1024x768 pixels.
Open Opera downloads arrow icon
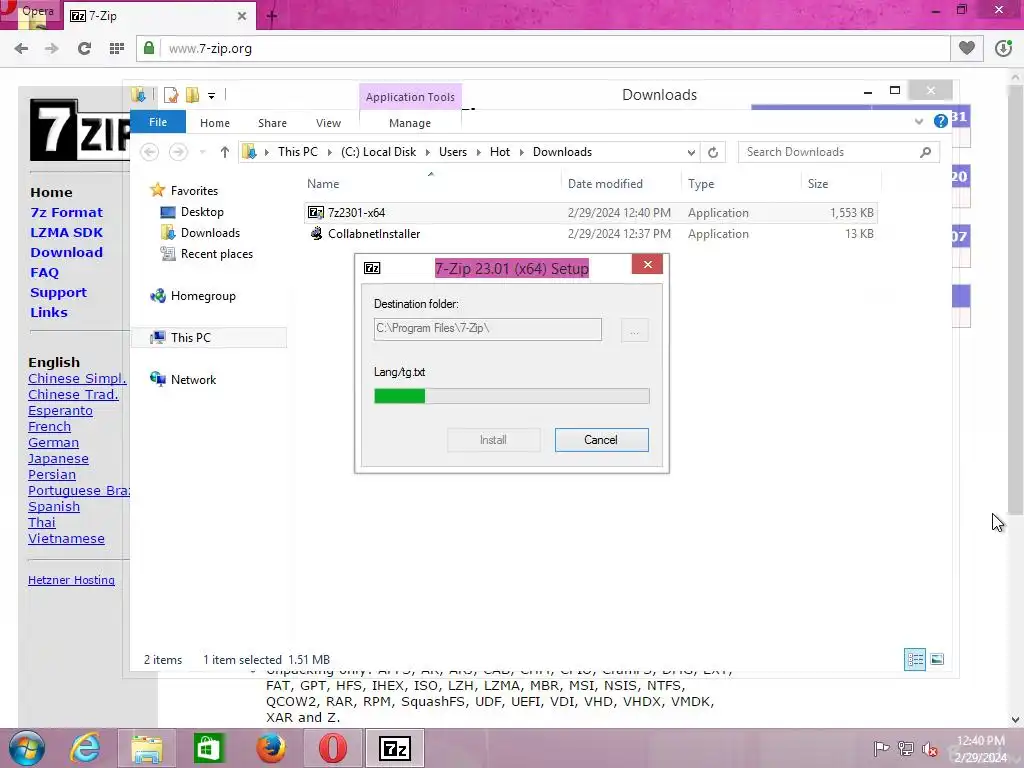(x=1004, y=48)
